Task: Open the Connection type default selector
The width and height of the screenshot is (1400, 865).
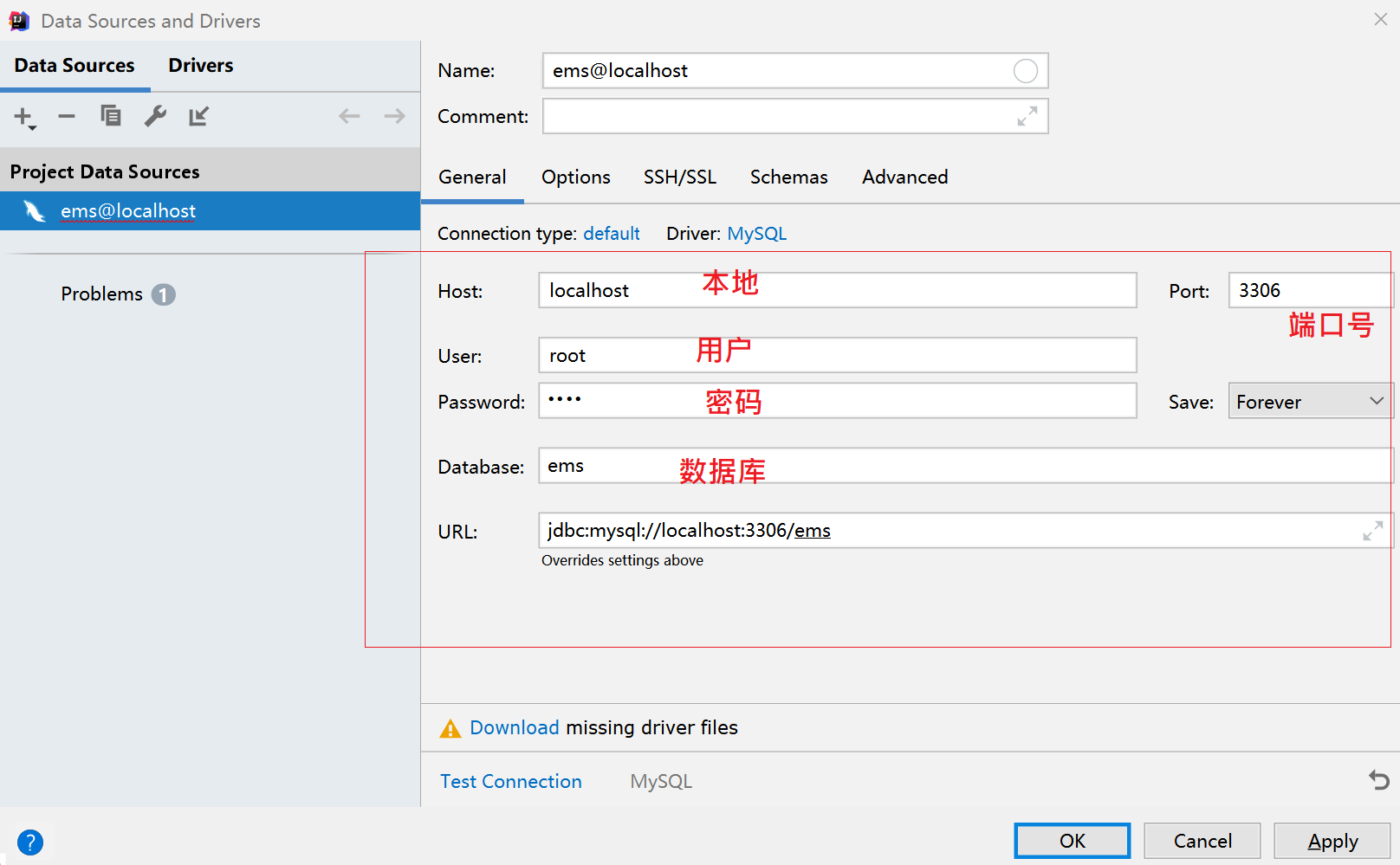Action: pos(611,234)
